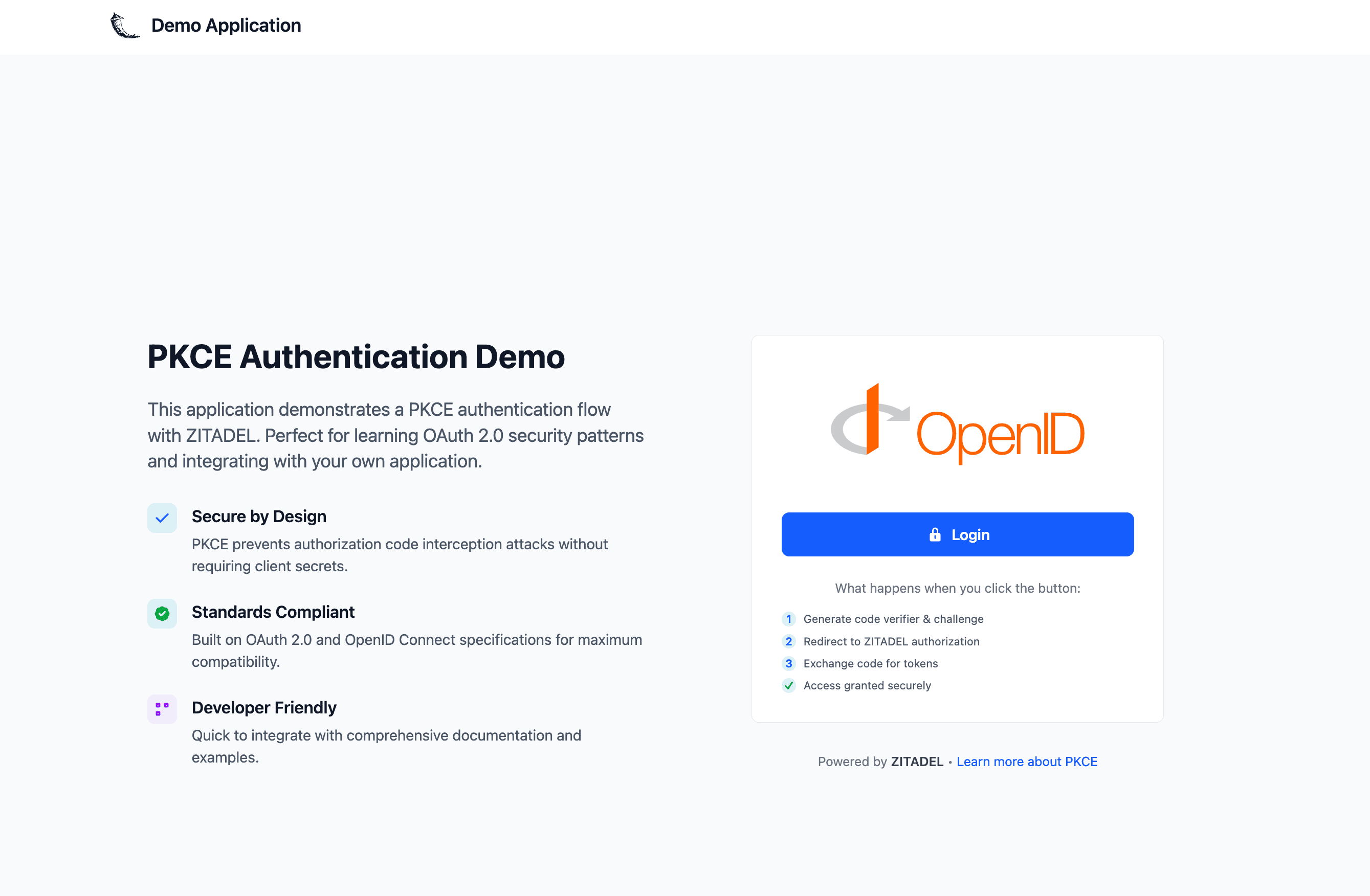Select the PKCE Authentication Demo heading
The height and width of the screenshot is (896, 1370).
pos(357,357)
